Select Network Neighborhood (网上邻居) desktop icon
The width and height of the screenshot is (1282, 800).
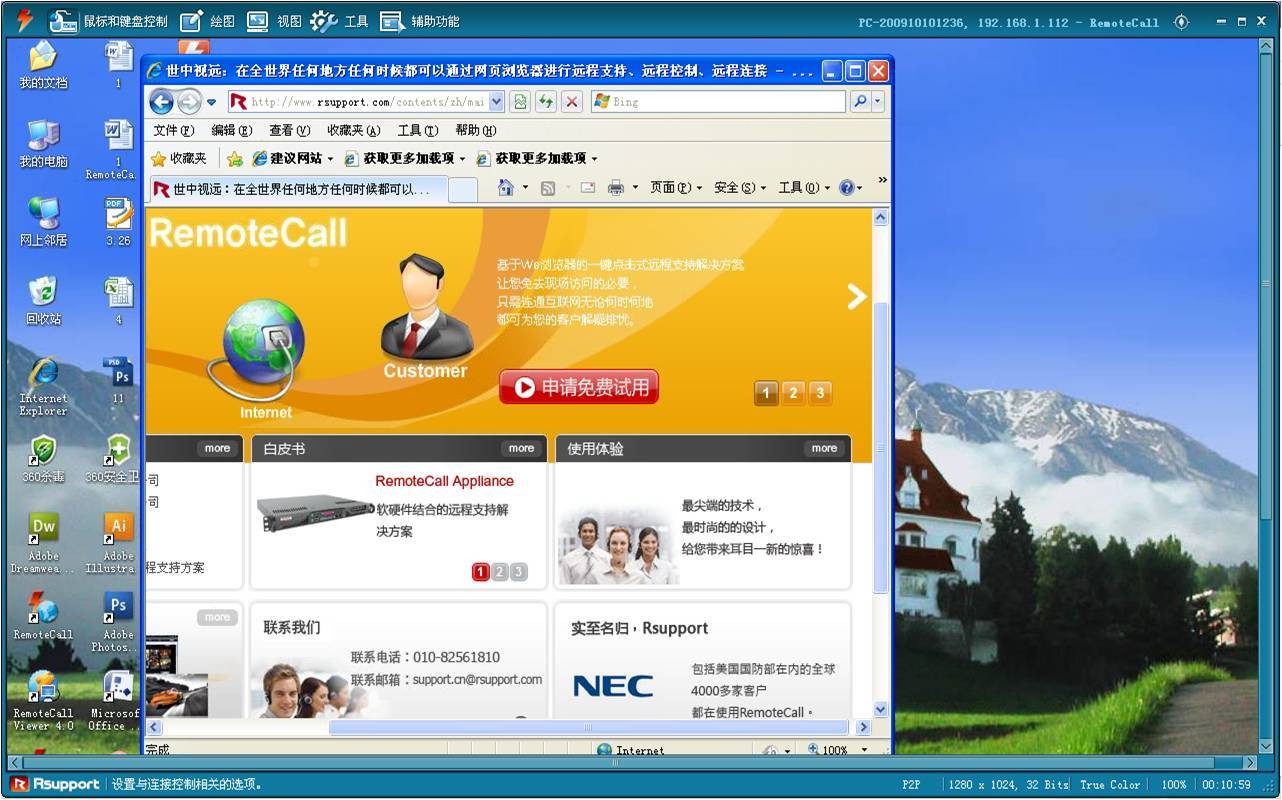tap(43, 222)
